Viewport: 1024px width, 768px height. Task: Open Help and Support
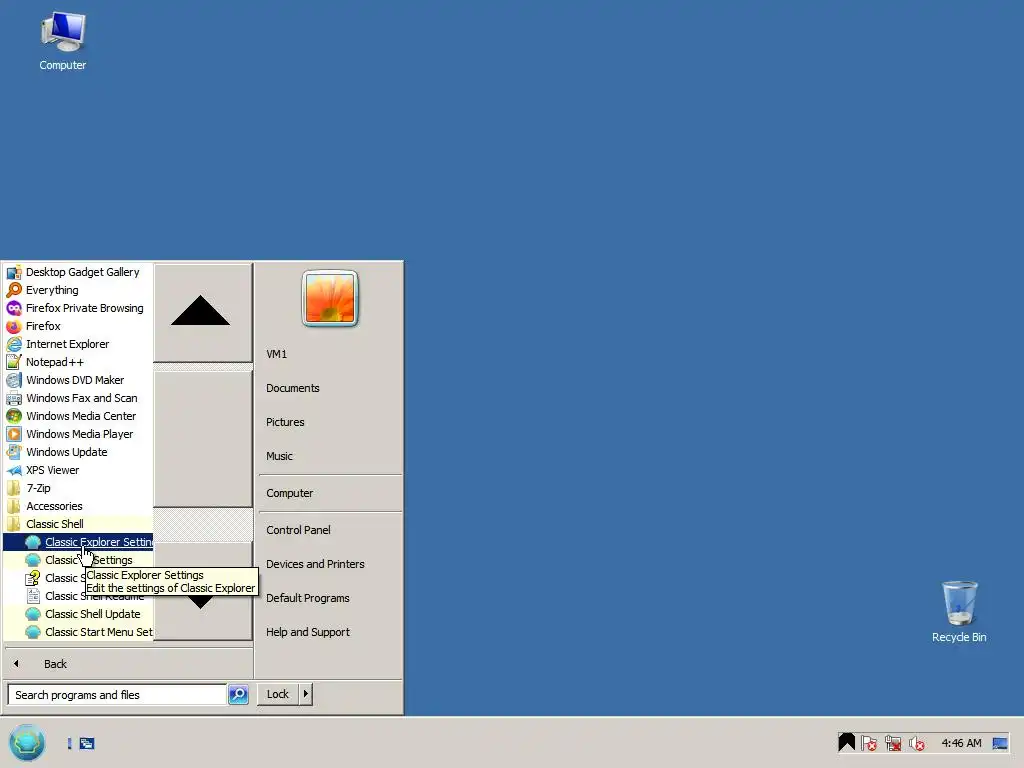click(x=330, y=632)
